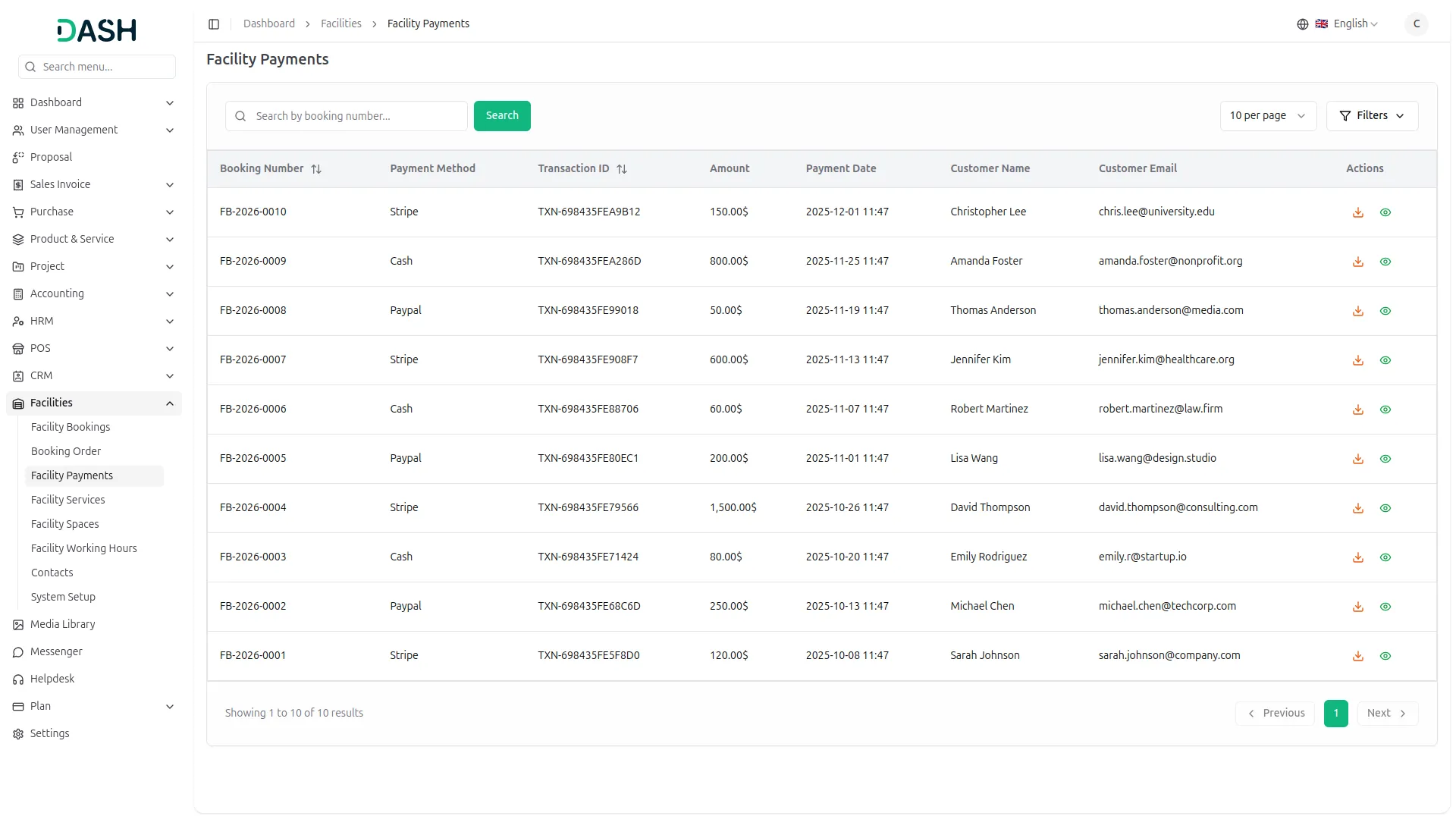Go to Facility Spaces submenu item
Viewport: 1456px width, 819px height.
click(65, 524)
